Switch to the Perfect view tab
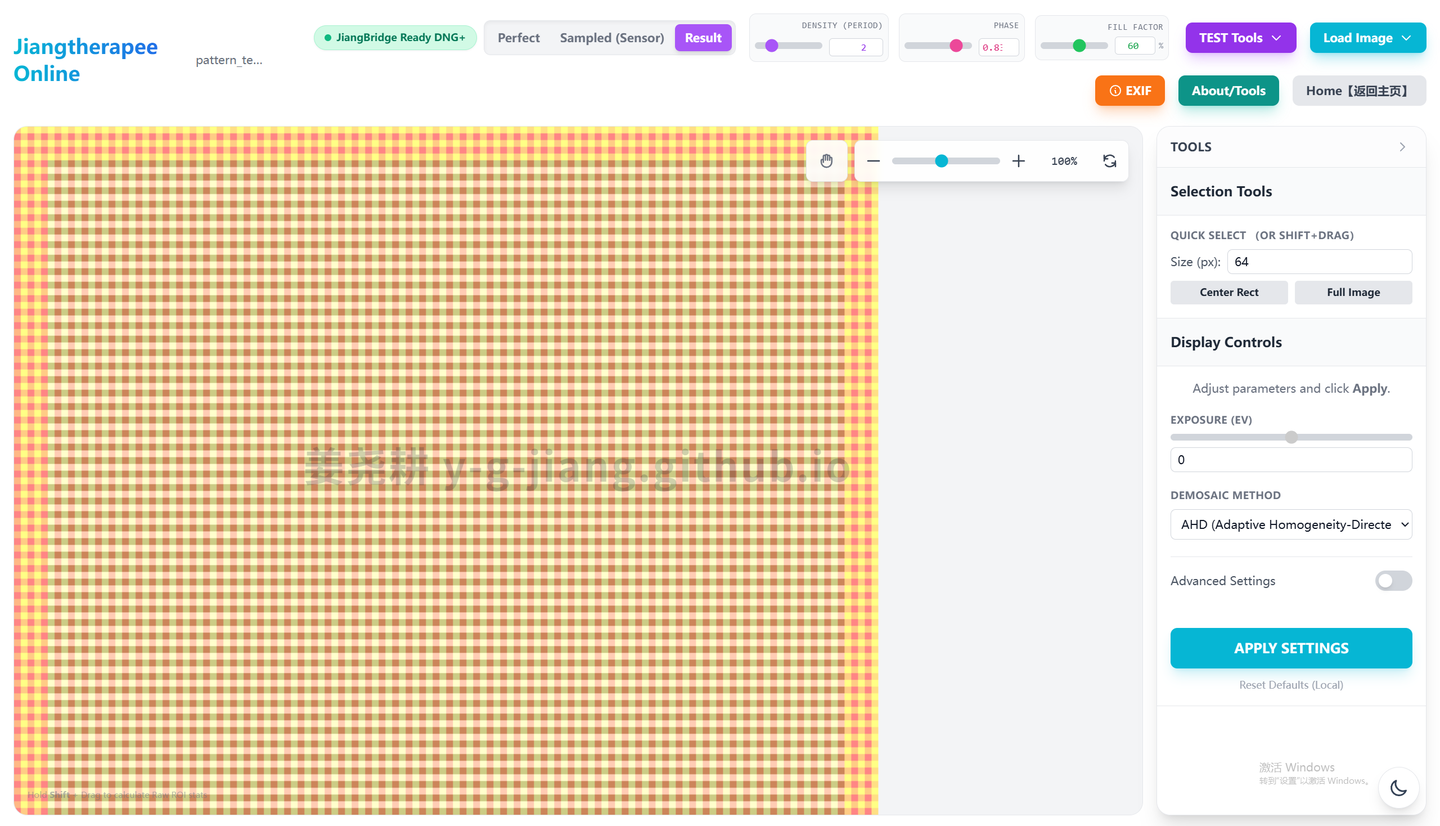 pyautogui.click(x=518, y=38)
